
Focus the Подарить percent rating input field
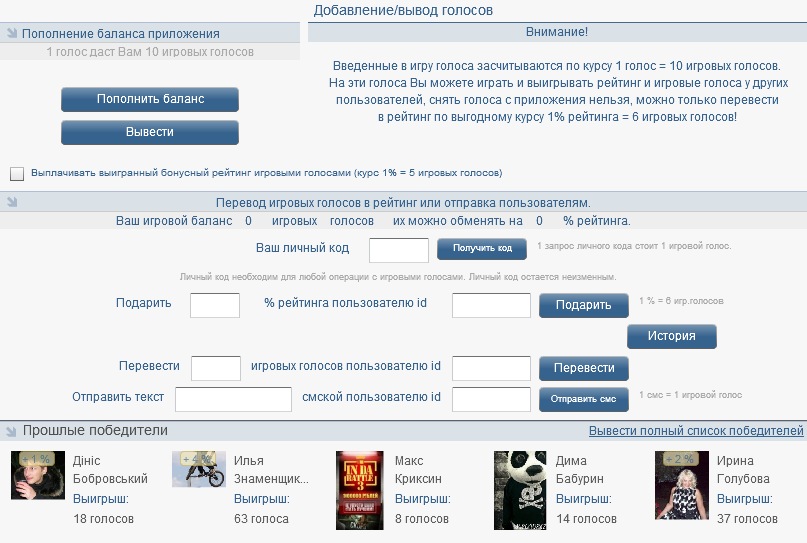215,305
